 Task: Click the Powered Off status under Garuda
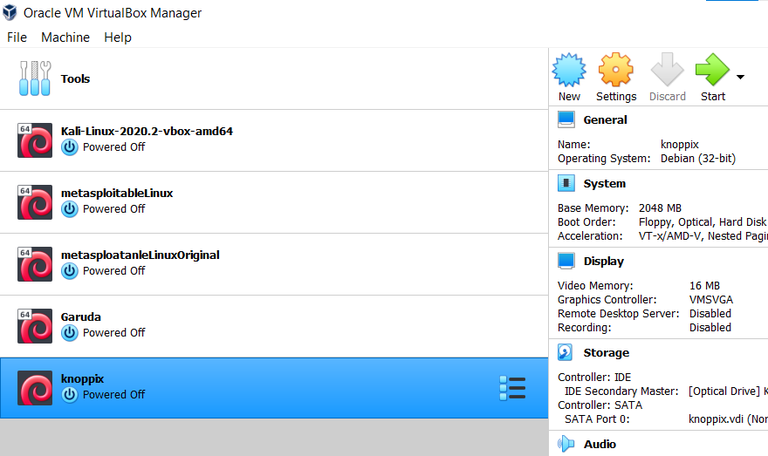tap(114, 333)
